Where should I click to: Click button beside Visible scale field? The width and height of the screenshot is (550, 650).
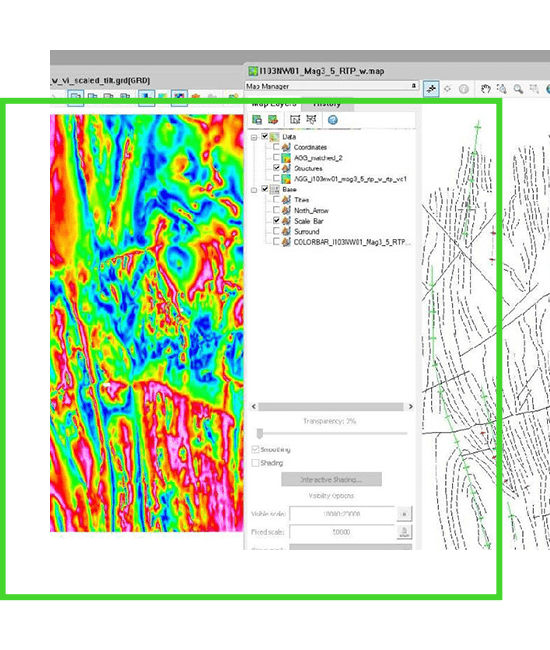click(404, 514)
